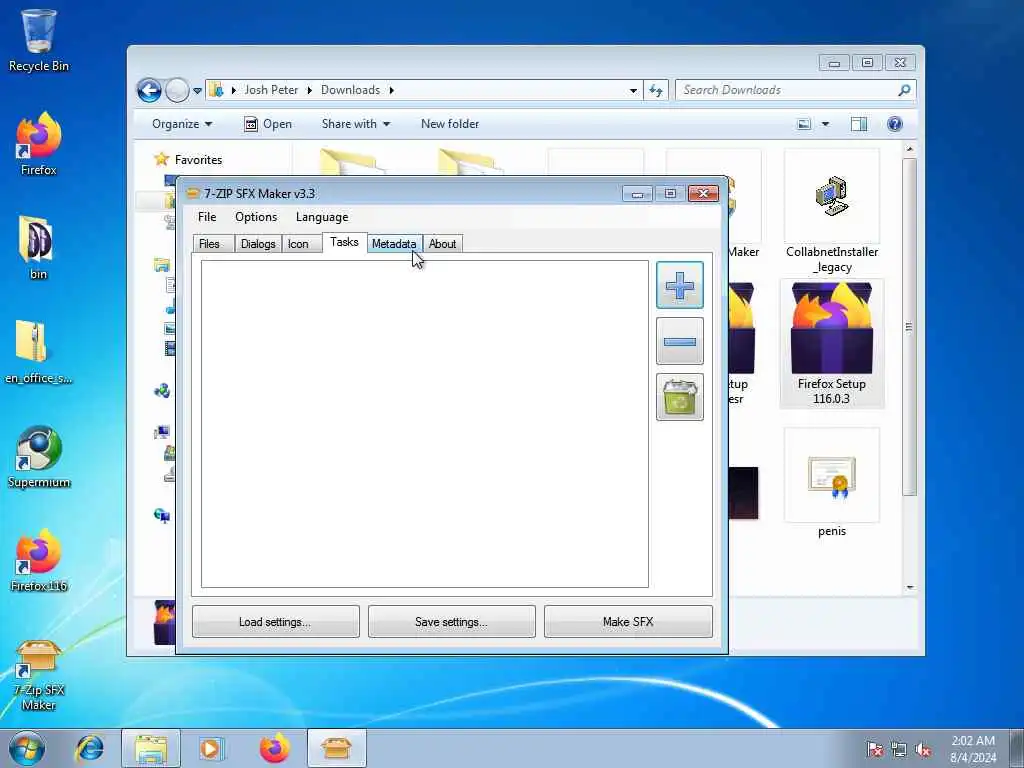Open Explorer help with the question mark icon
Image resolution: width=1024 pixels, height=768 pixels.
pos(895,124)
